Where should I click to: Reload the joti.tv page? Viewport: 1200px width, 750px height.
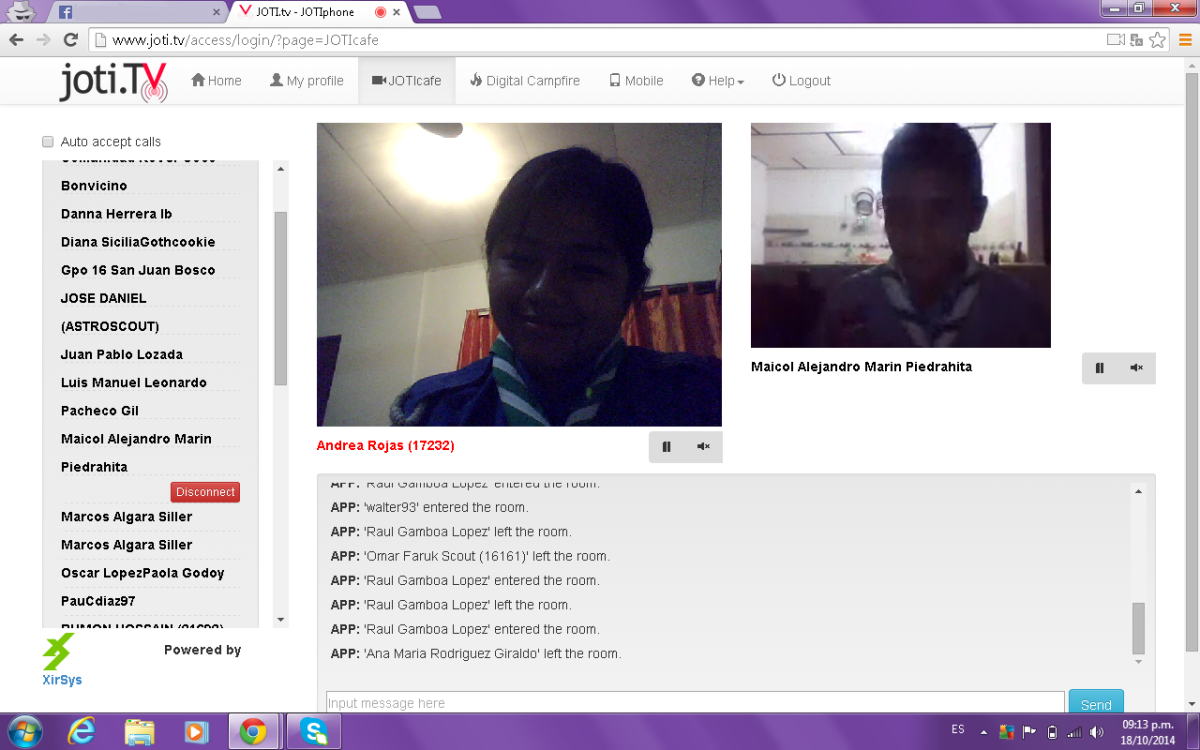(70, 40)
